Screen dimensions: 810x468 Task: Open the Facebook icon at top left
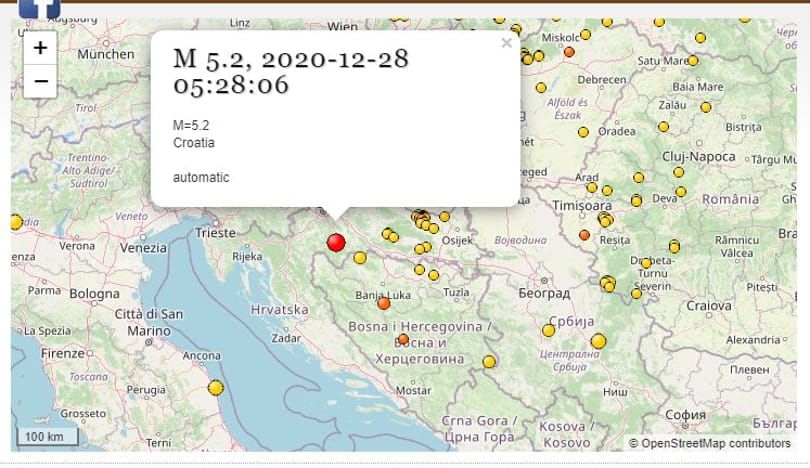pos(39,8)
